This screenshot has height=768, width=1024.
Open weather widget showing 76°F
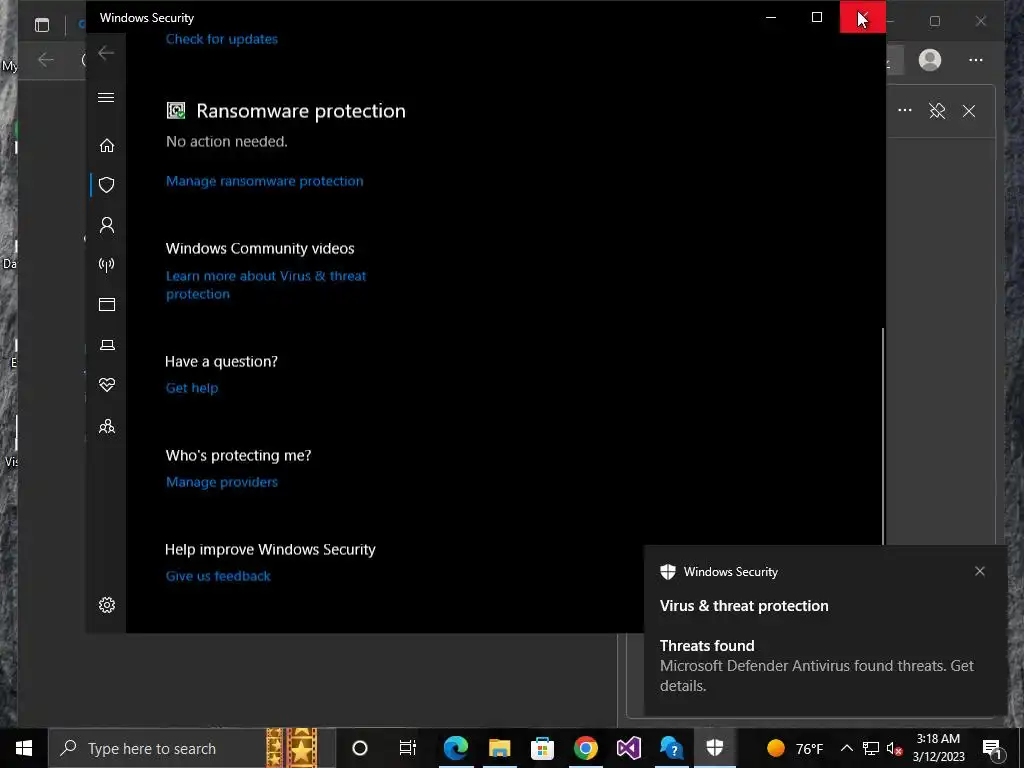tap(795, 748)
